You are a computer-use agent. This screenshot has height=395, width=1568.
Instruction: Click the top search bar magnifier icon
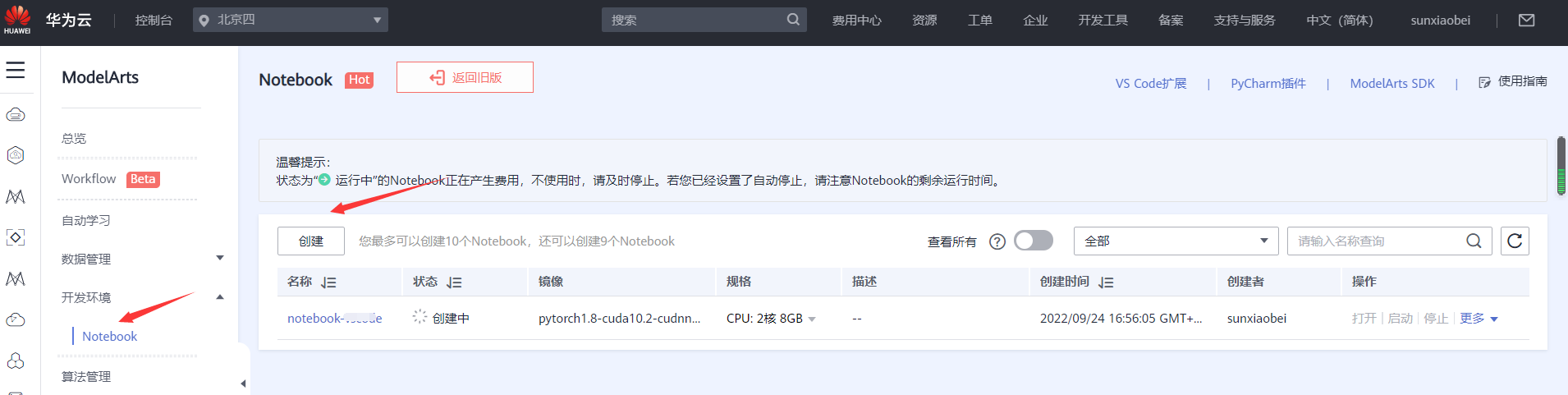click(793, 20)
